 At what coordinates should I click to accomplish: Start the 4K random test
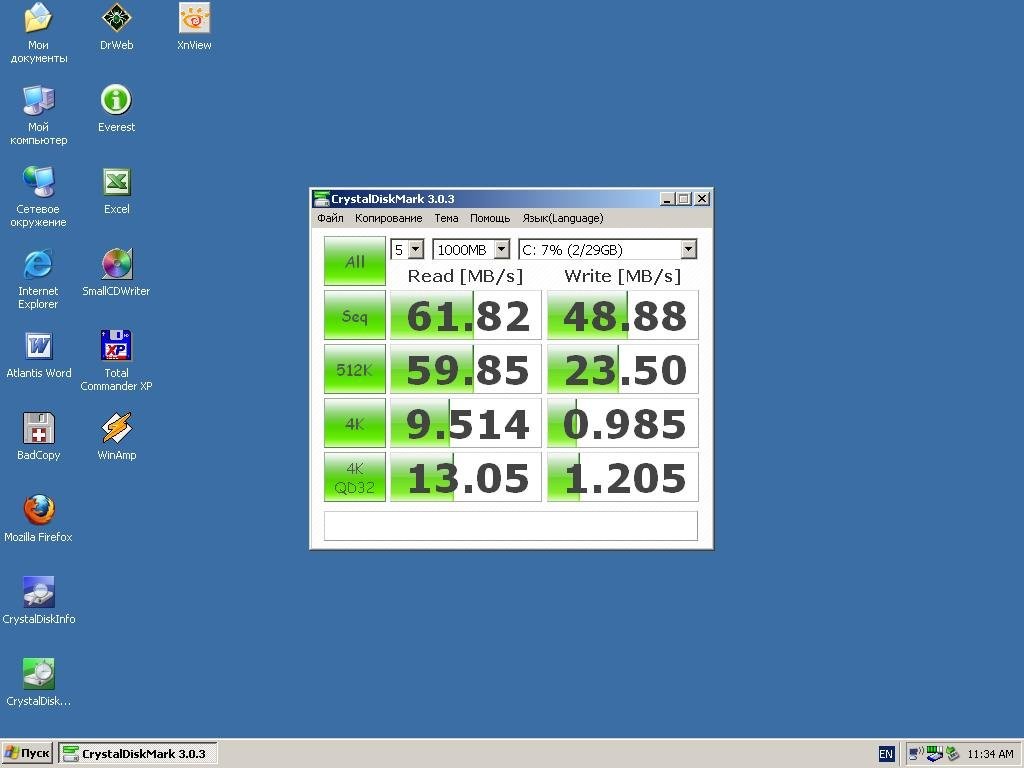(355, 423)
